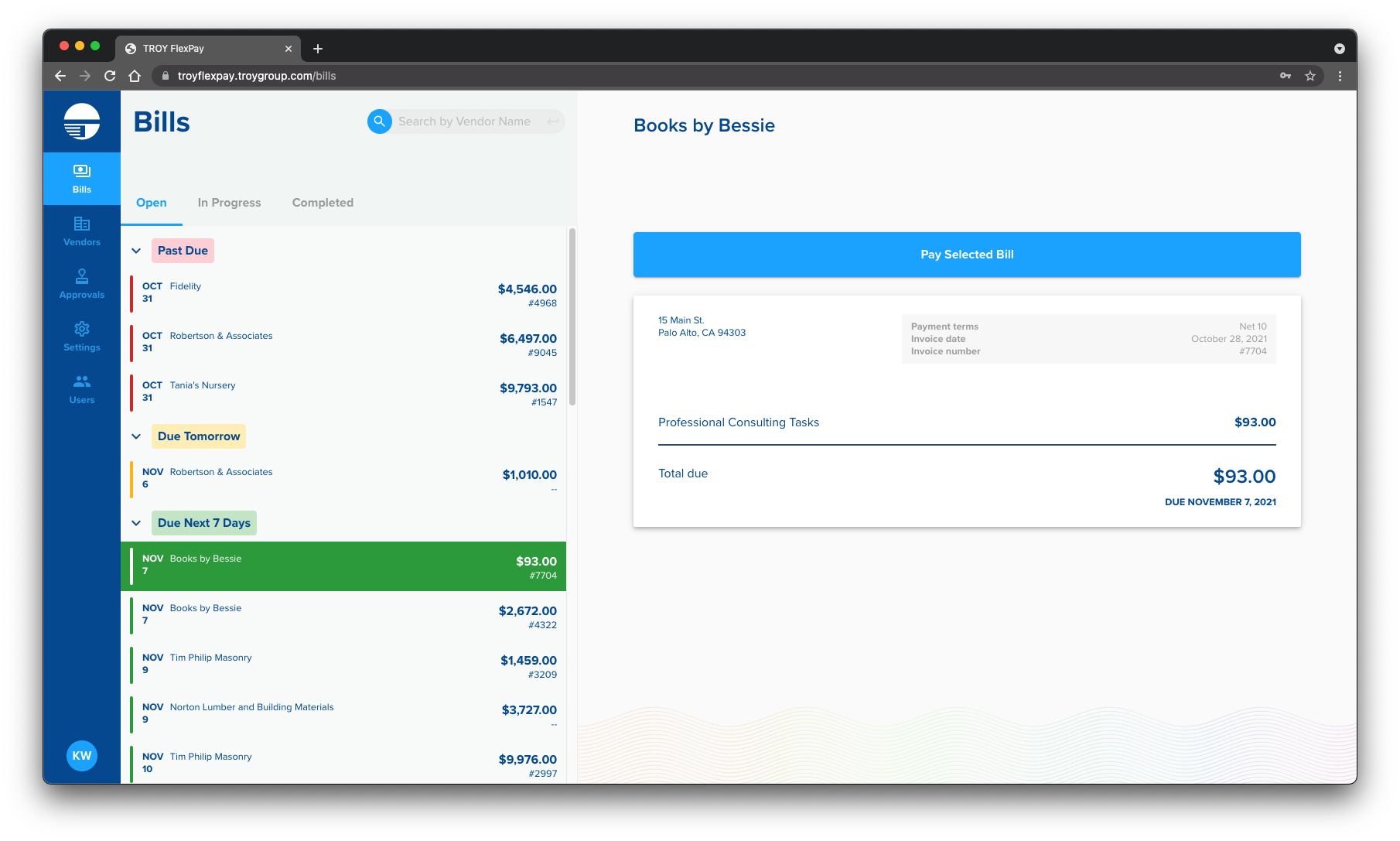Select Books by Bessie bill #7704
The width and height of the screenshot is (1400, 841).
pyautogui.click(x=343, y=566)
